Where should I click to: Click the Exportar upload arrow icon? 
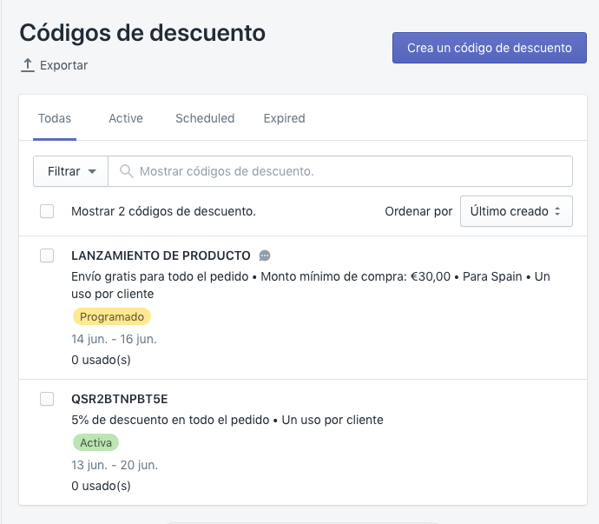pos(28,65)
